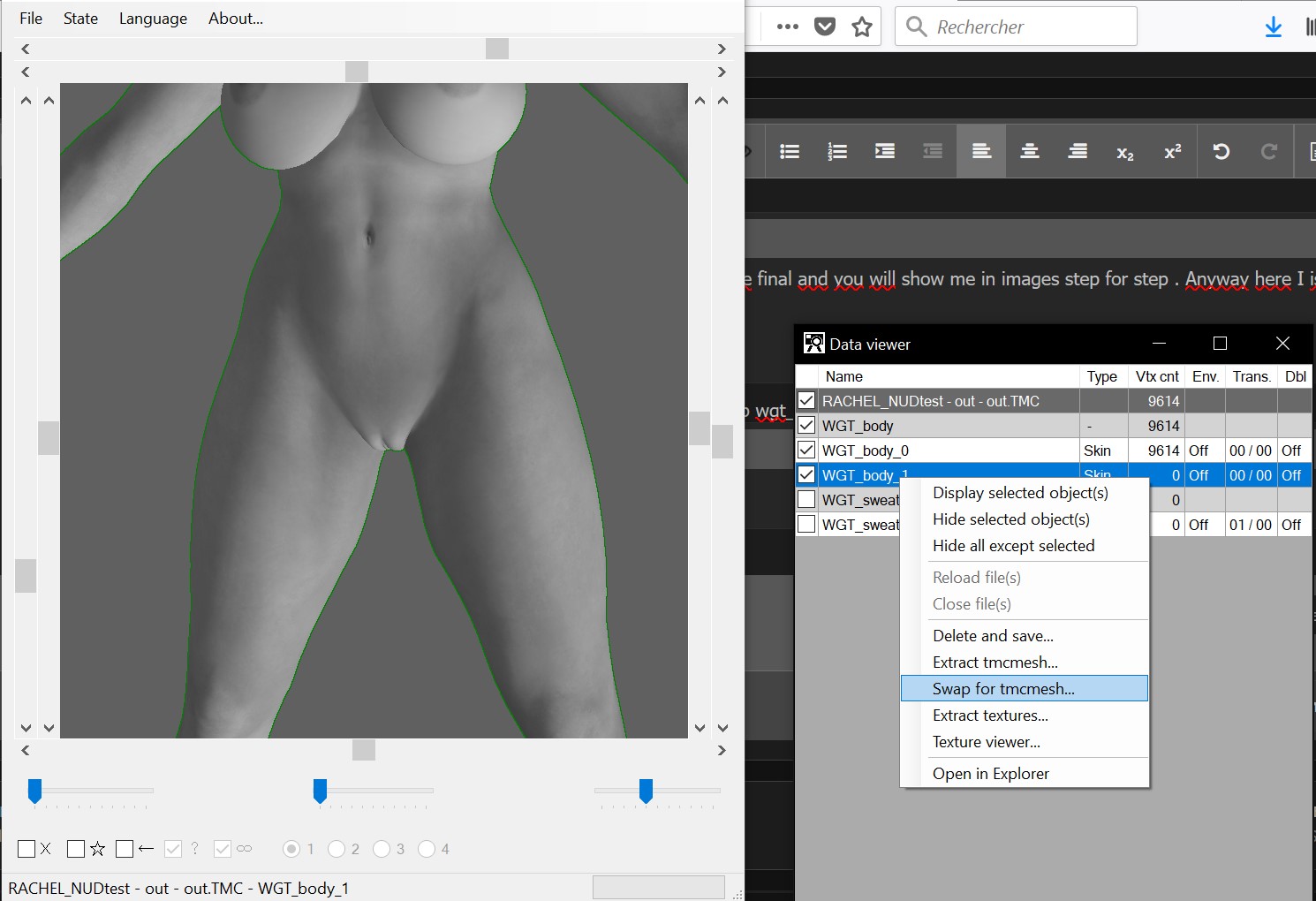1316x901 pixels.
Task: Click the undo arrow icon
Action: tap(1221, 152)
